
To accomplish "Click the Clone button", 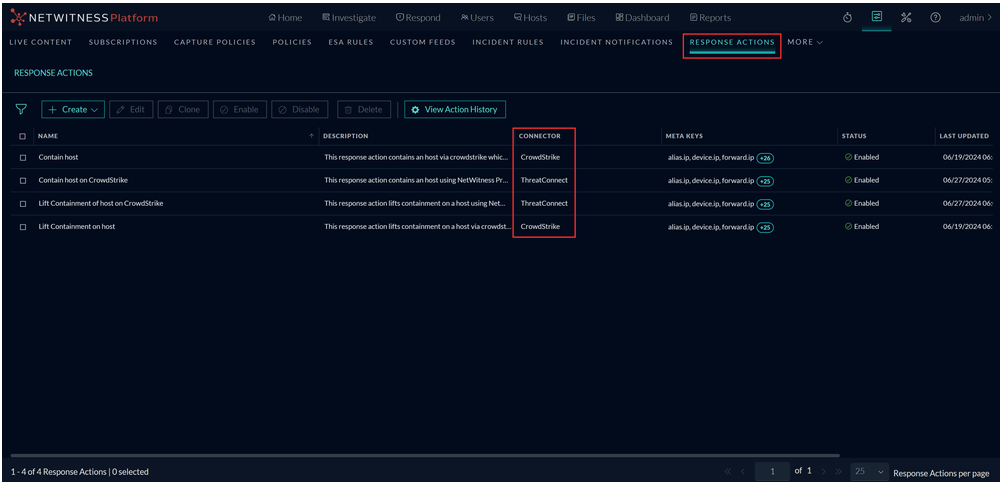I will [183, 109].
